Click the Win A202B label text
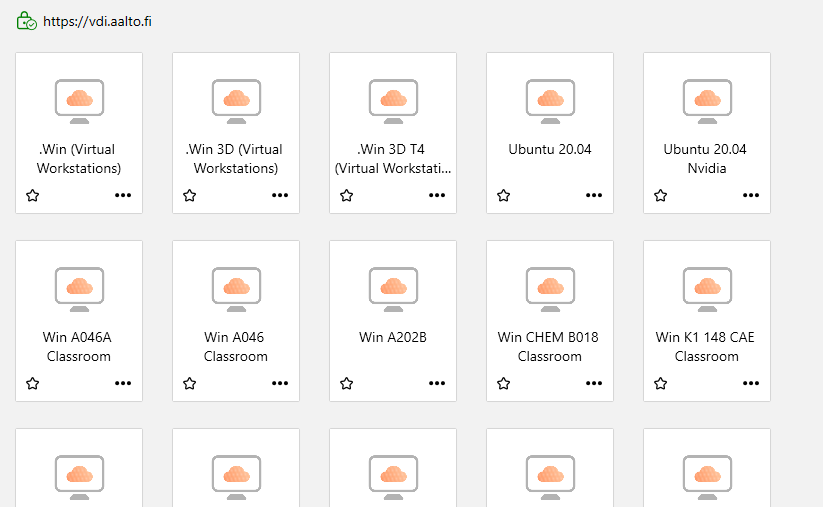The height and width of the screenshot is (507, 823). pyautogui.click(x=393, y=337)
